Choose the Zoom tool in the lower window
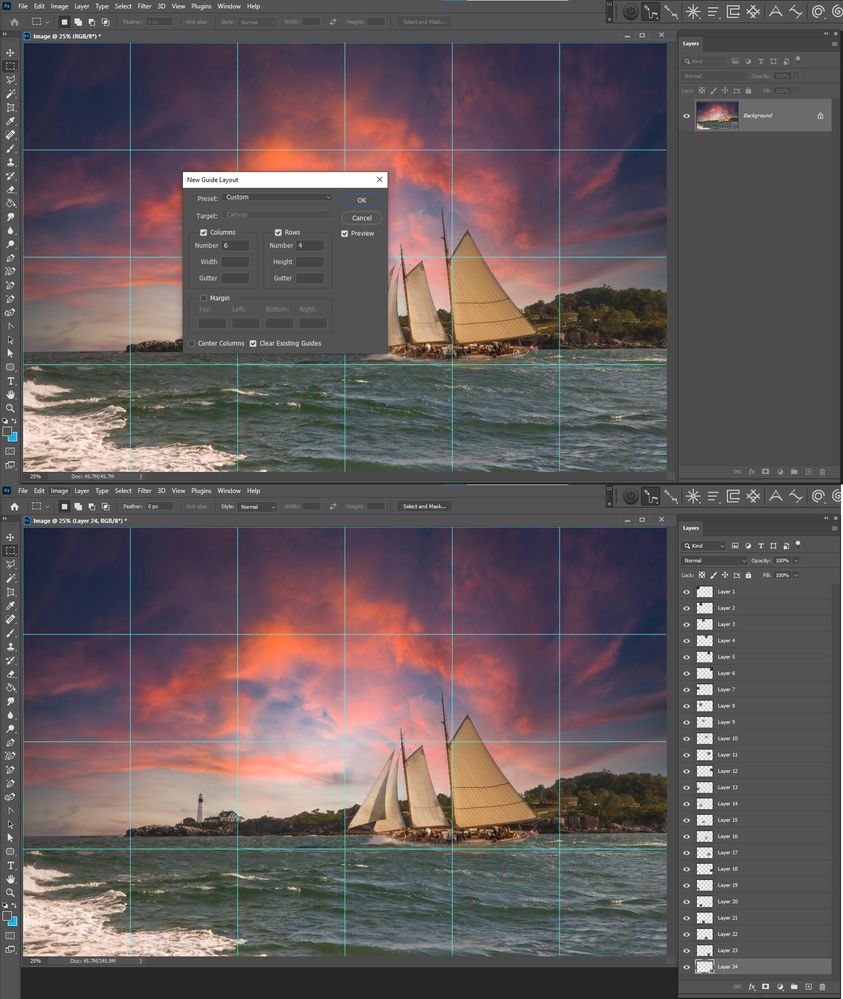Screen dimensions: 843x999 (x=10, y=893)
